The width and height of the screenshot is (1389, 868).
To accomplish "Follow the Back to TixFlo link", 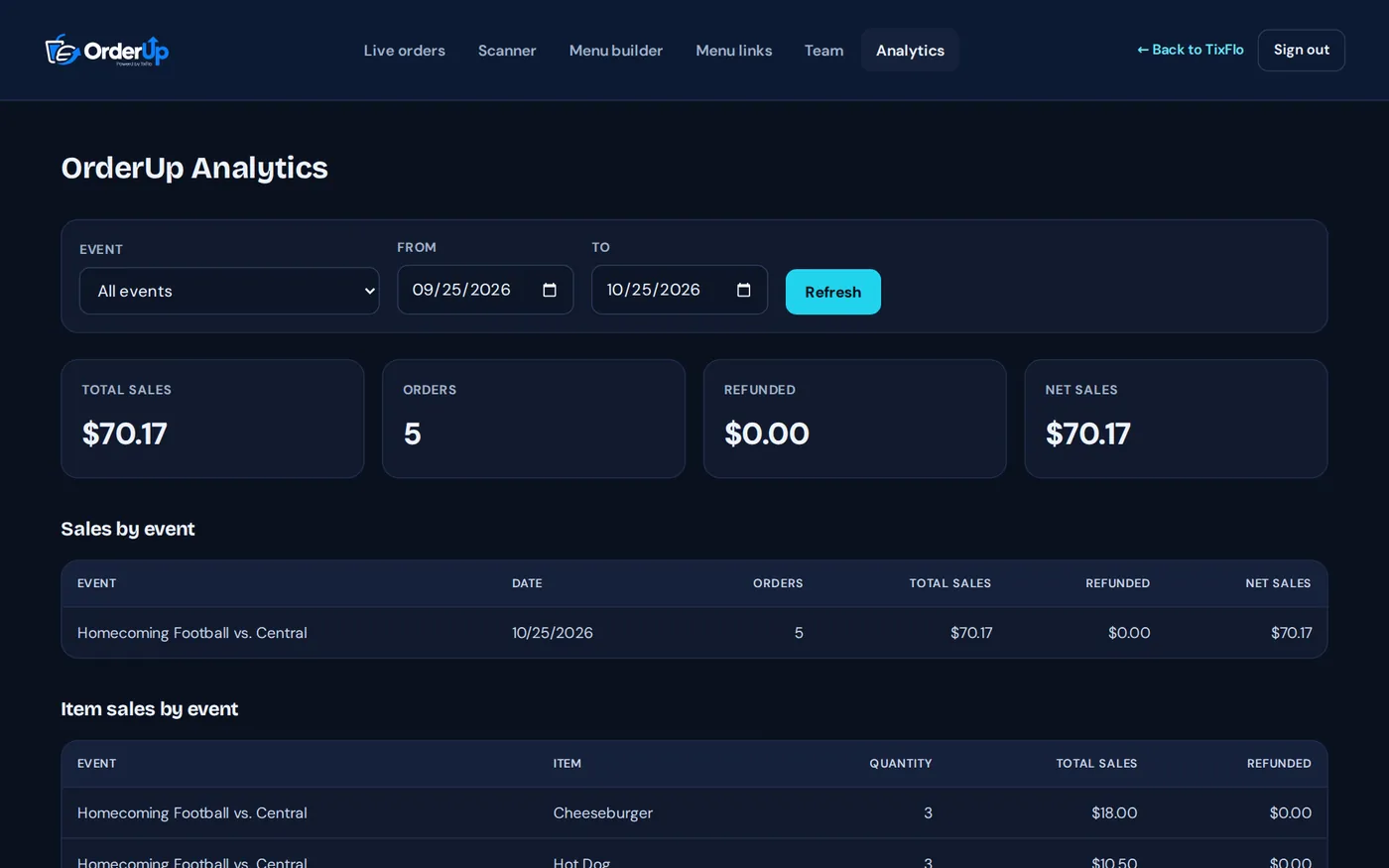I will point(1191,50).
